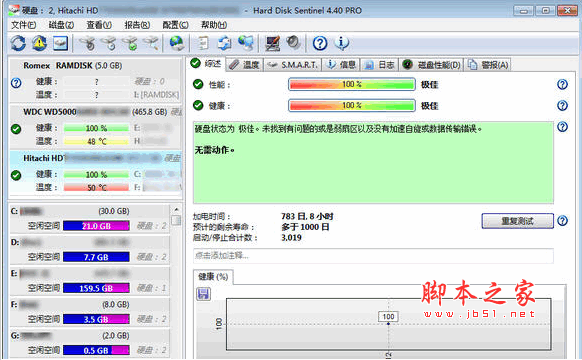Open help via the toolbar question mark
The image size is (582, 360).
pyautogui.click(x=320, y=43)
